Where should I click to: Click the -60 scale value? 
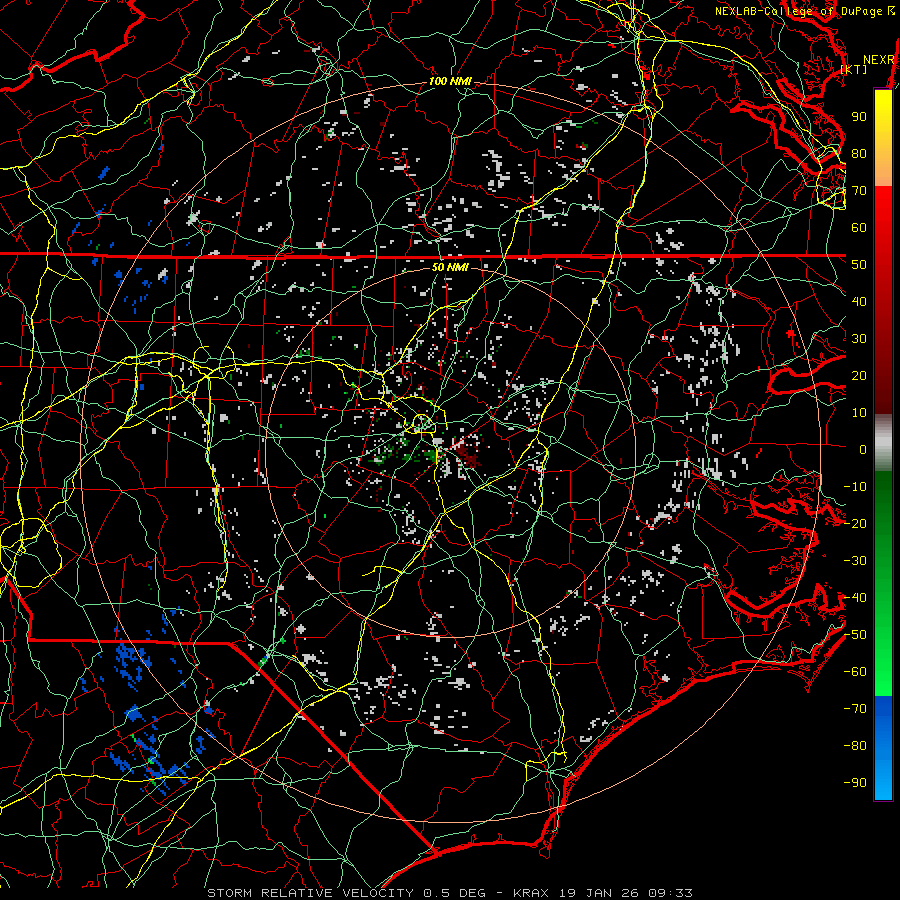[855, 672]
